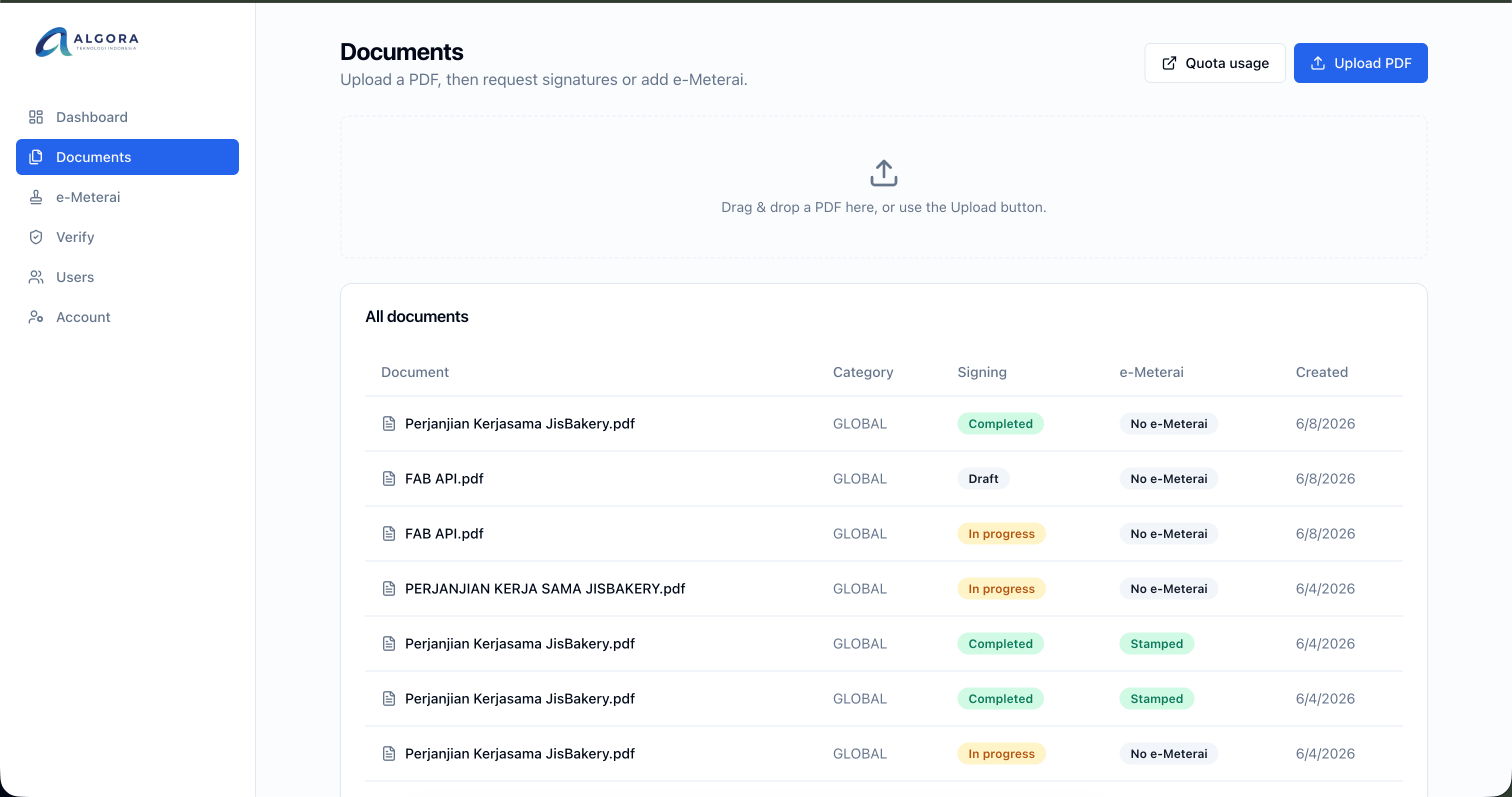
Task: Open the In progress FAB API.pdf document
Action: [x=443, y=533]
